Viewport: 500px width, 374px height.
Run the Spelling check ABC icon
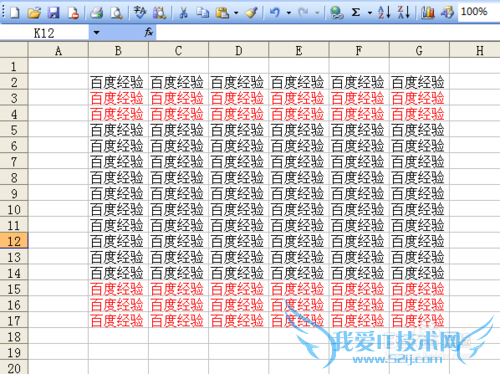(x=140, y=13)
